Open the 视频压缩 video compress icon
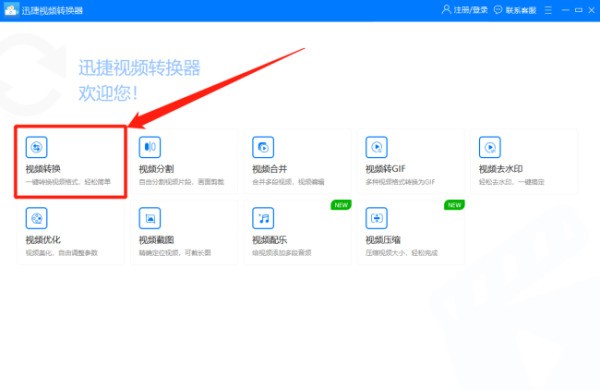 pyautogui.click(x=377, y=218)
